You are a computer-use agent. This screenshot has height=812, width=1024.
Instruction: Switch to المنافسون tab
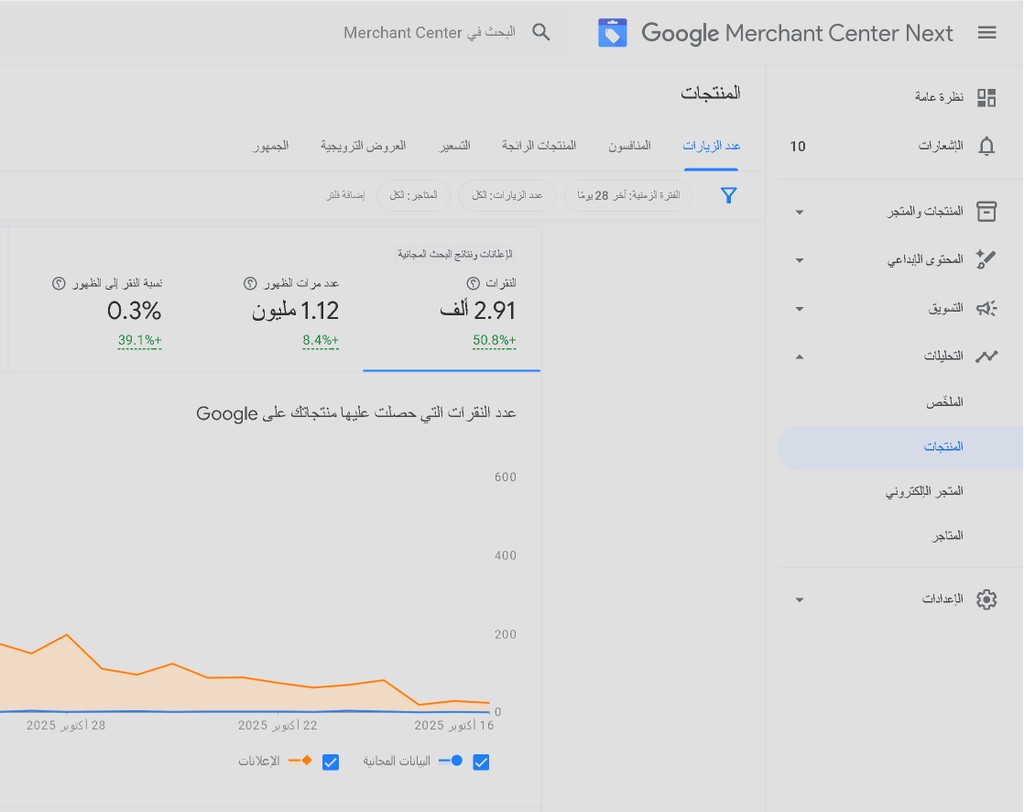pyautogui.click(x=630, y=146)
